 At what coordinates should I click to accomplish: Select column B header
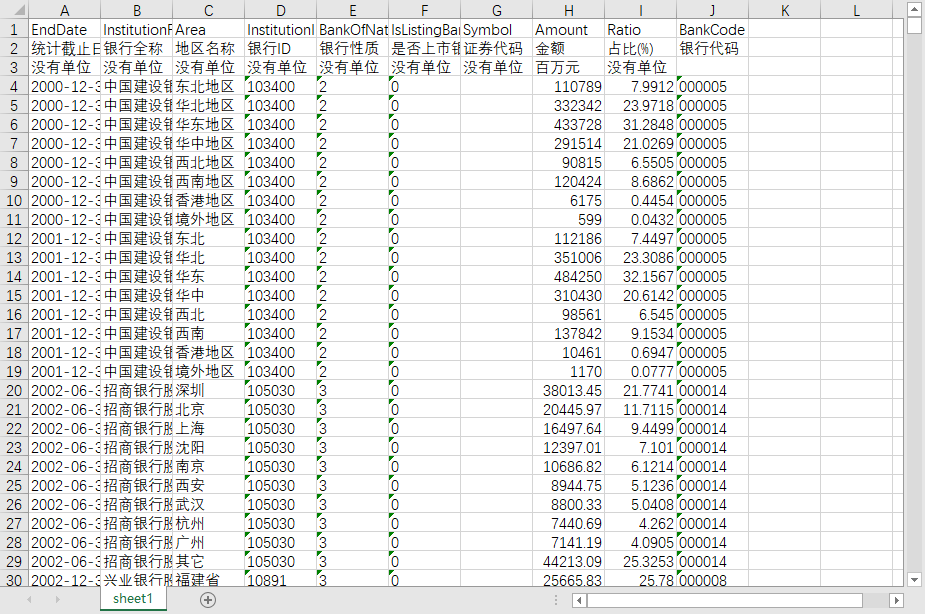click(x=137, y=10)
